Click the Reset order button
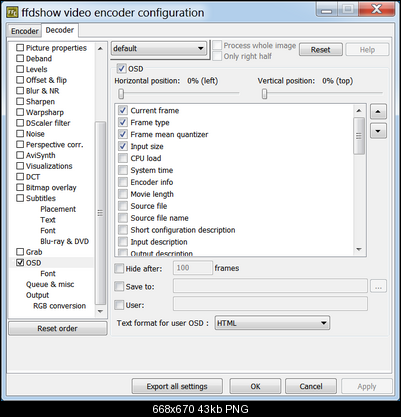Viewport: 401px width, 417px height. [x=57, y=328]
